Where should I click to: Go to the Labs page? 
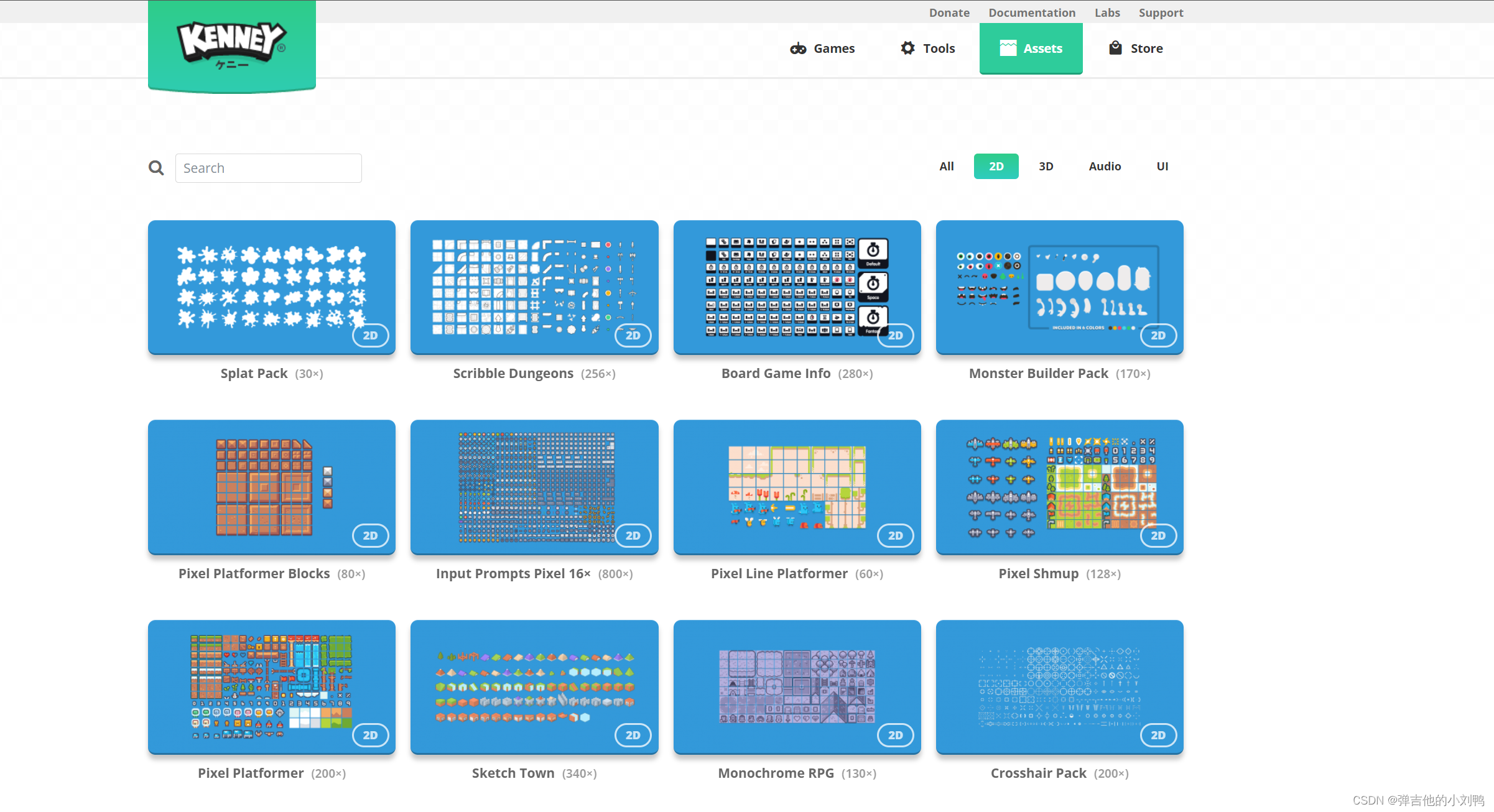[1107, 12]
